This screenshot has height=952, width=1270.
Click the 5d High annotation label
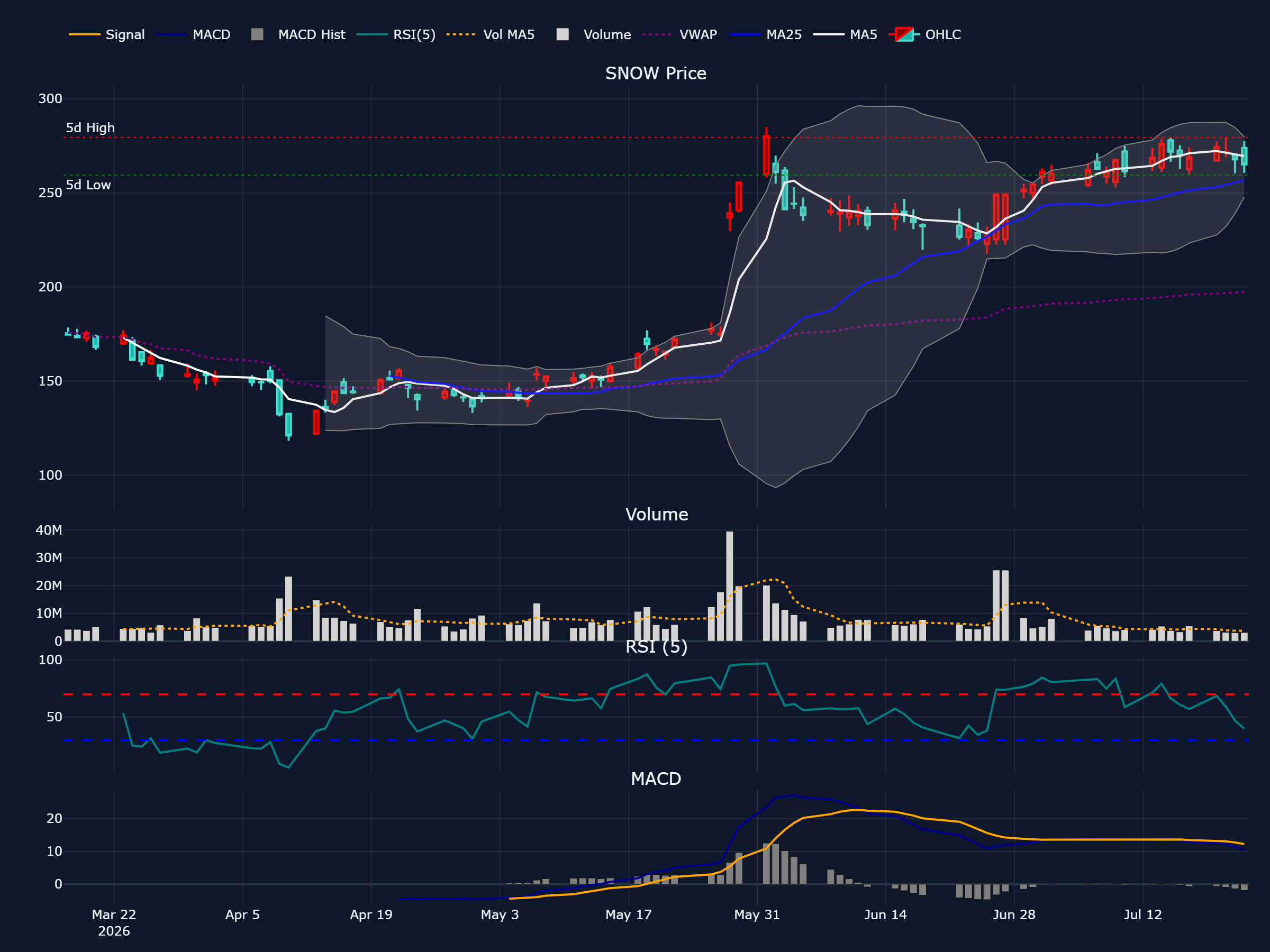point(90,128)
